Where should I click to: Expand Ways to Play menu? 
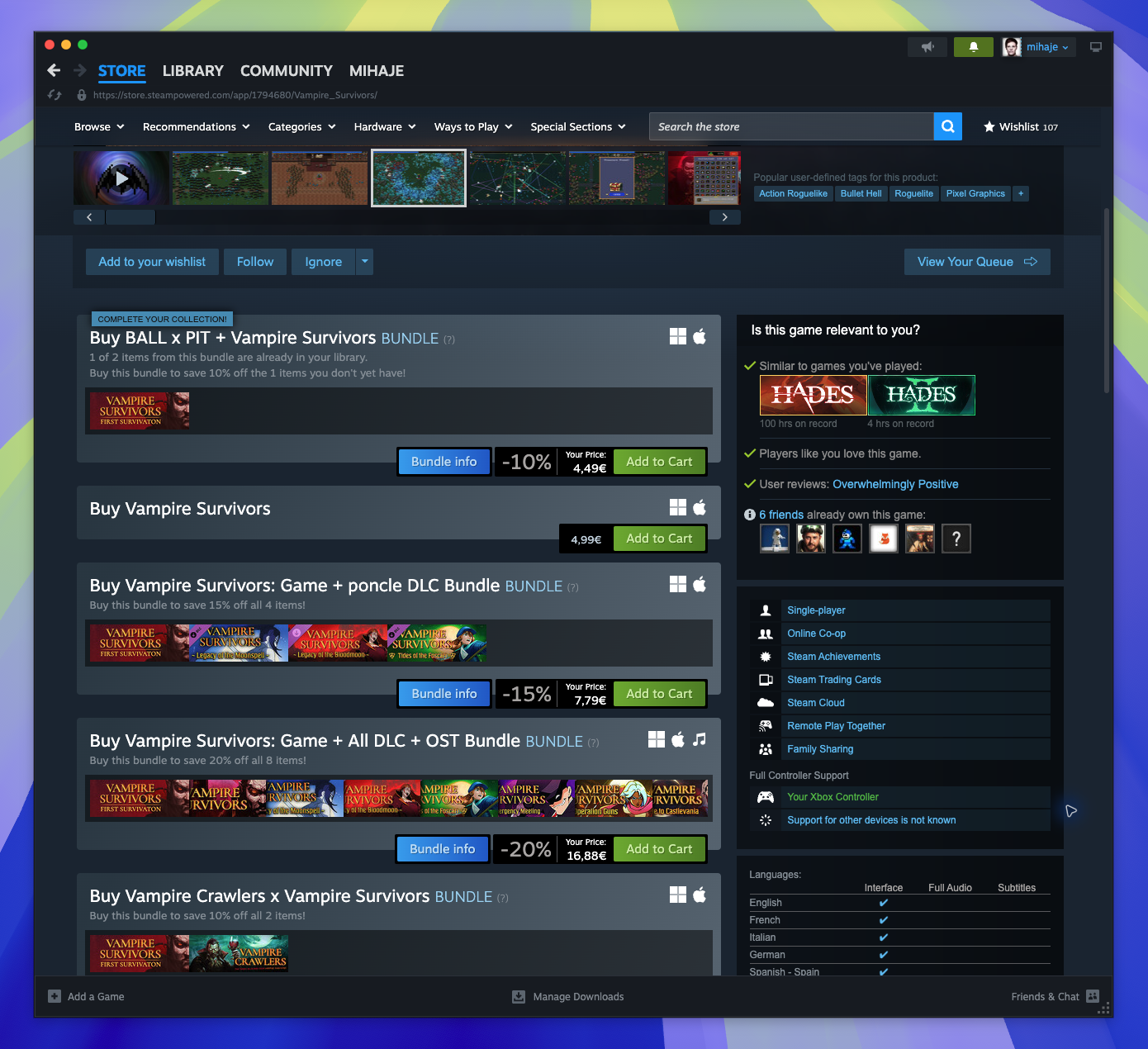[x=473, y=126]
